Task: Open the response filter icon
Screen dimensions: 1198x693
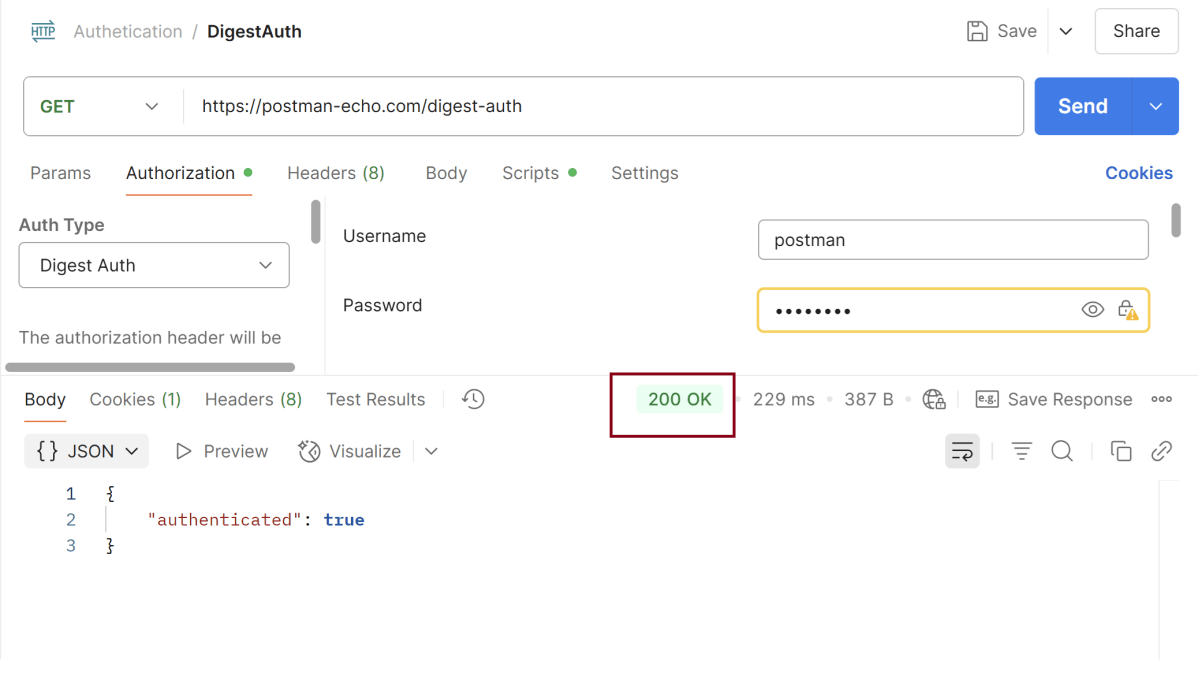Action: point(1021,451)
